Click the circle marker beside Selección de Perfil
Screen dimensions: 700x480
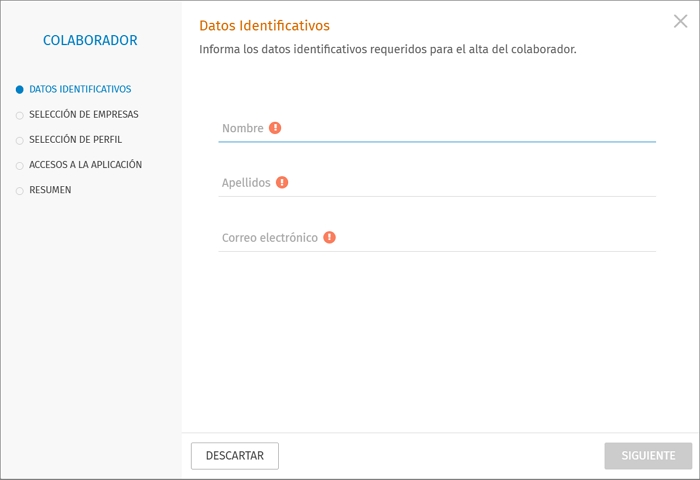coord(20,141)
